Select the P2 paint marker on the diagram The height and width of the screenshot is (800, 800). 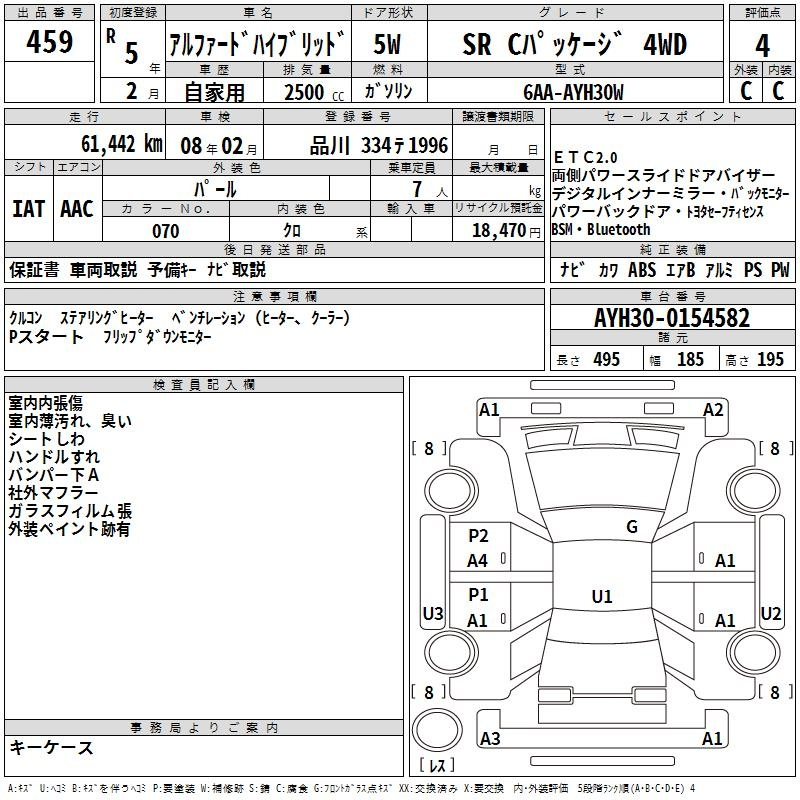tap(478, 536)
